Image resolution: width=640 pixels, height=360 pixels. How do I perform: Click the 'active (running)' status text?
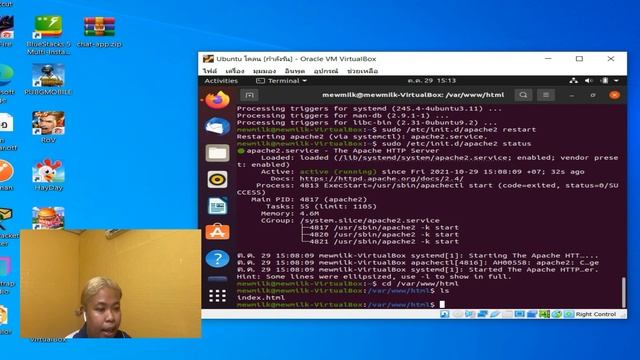338,172
